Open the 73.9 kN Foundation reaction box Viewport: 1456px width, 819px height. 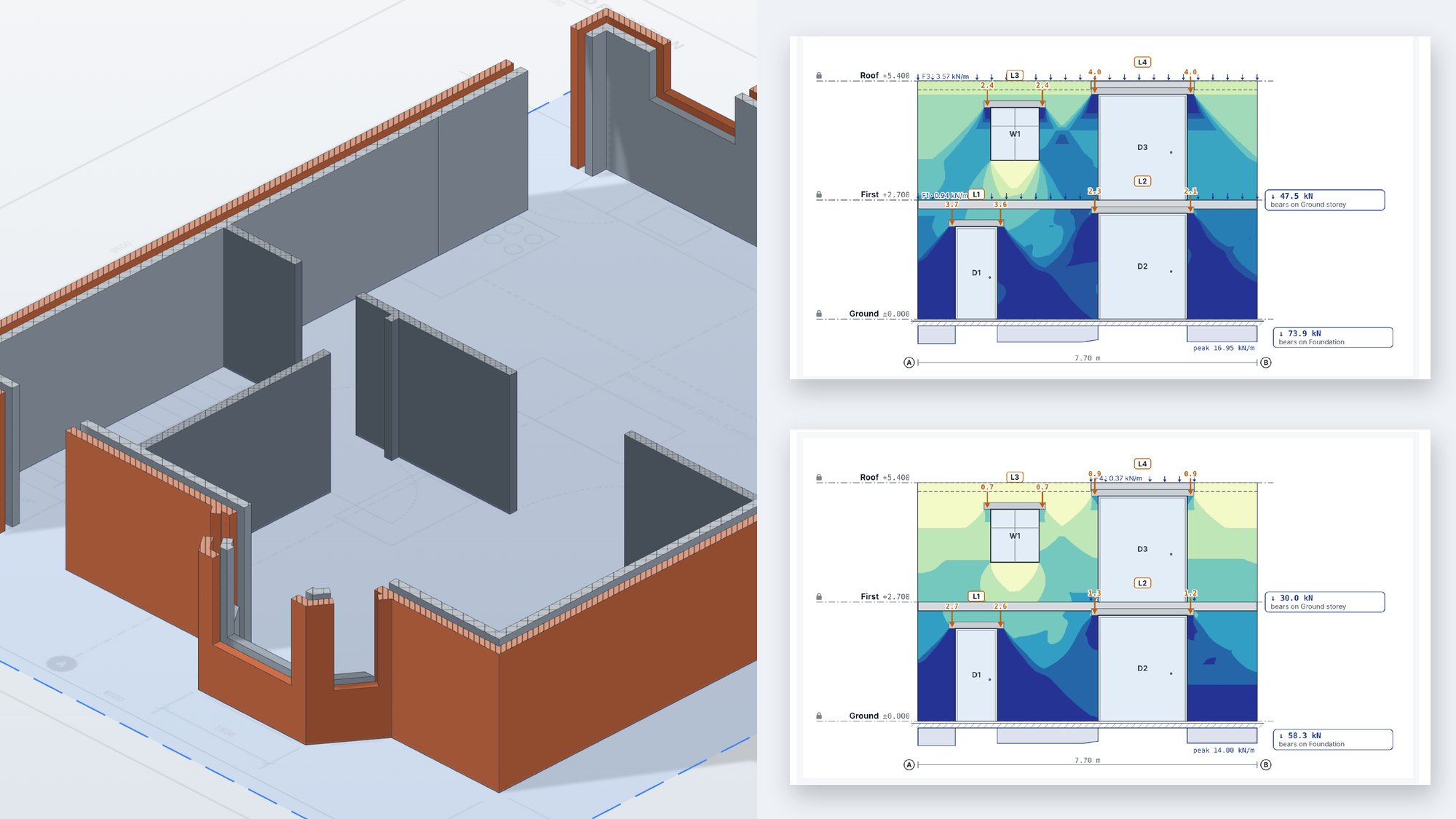pyautogui.click(x=1333, y=337)
